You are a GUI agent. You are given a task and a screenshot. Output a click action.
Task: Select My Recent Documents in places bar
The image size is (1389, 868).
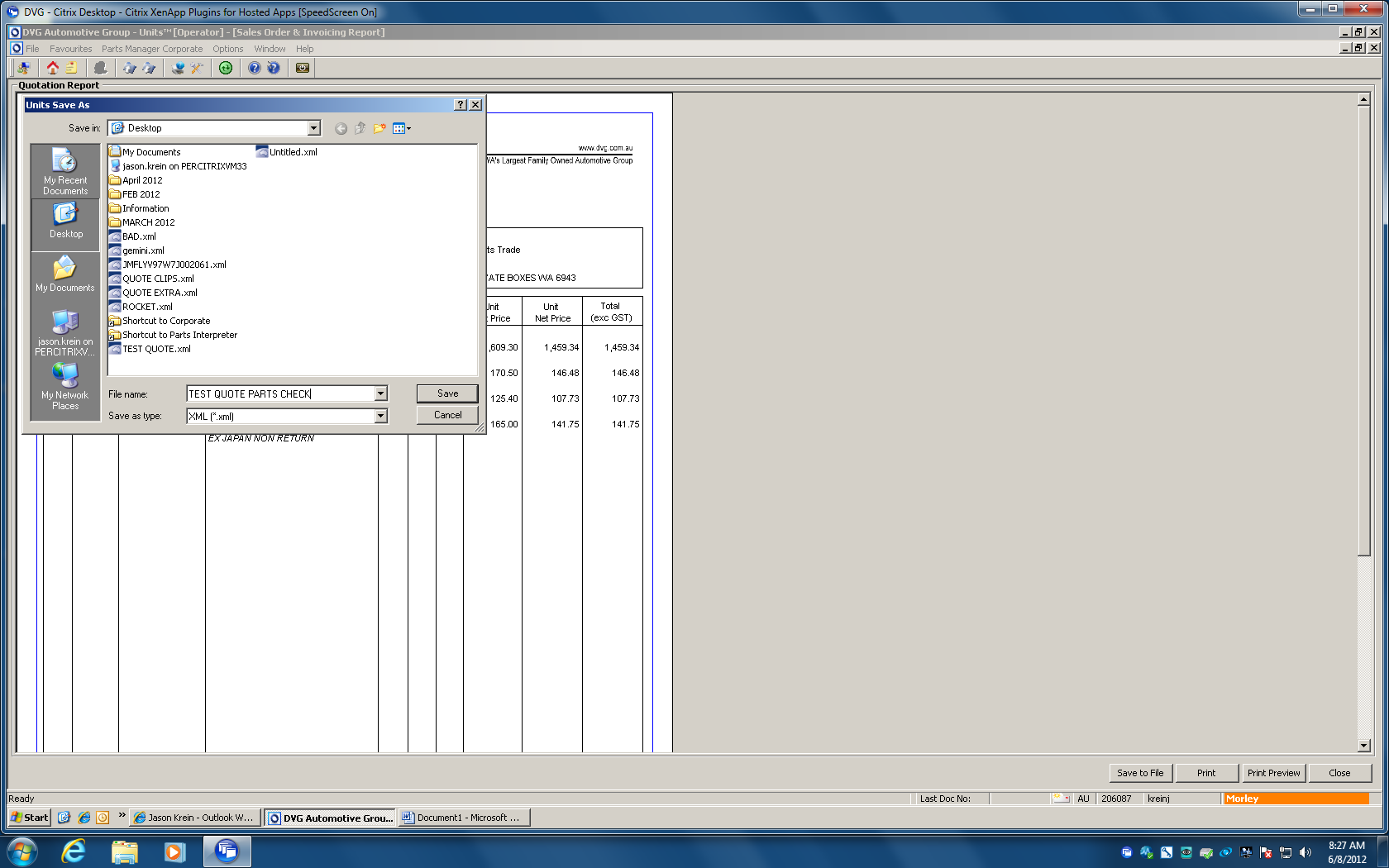click(65, 172)
